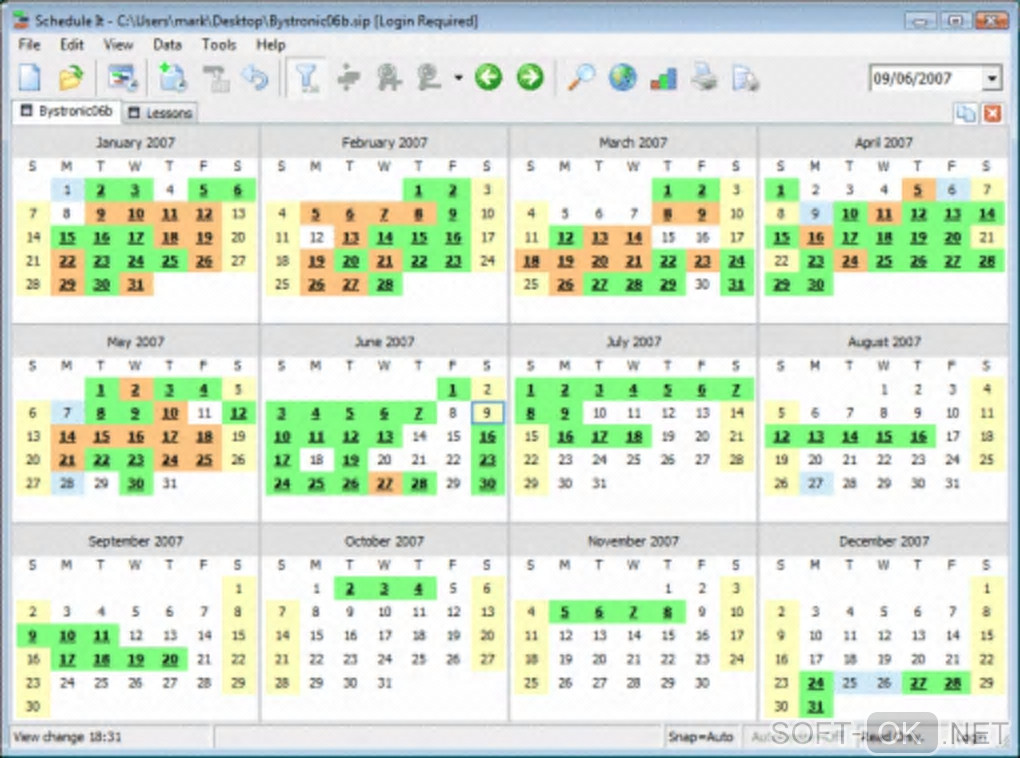This screenshot has width=1020, height=758.
Task: Click the second grayed person icon
Action: [429, 79]
